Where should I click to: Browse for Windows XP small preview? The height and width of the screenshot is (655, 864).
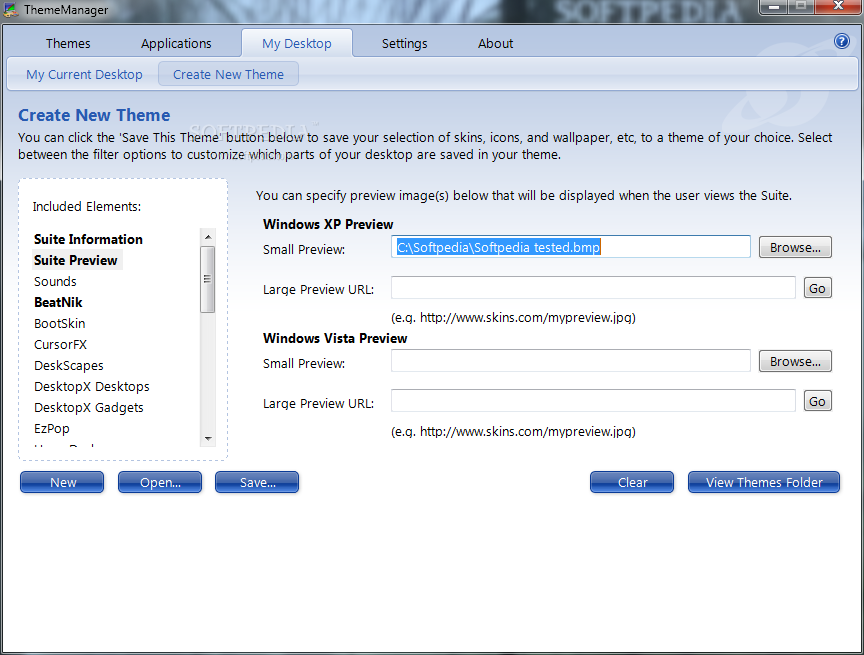point(795,247)
